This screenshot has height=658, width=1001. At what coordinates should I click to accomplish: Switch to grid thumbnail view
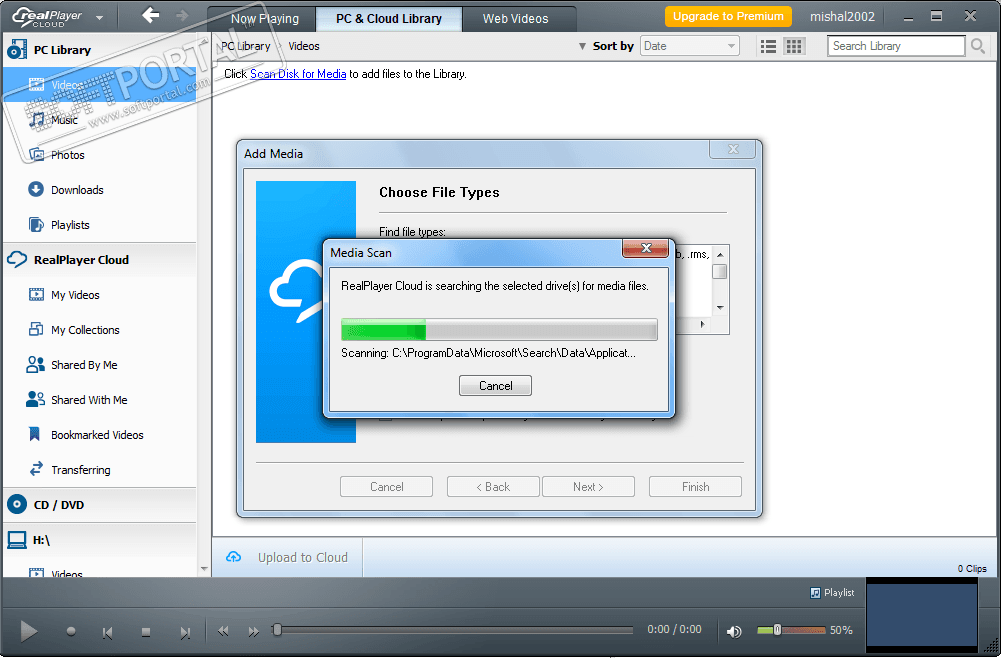click(794, 46)
